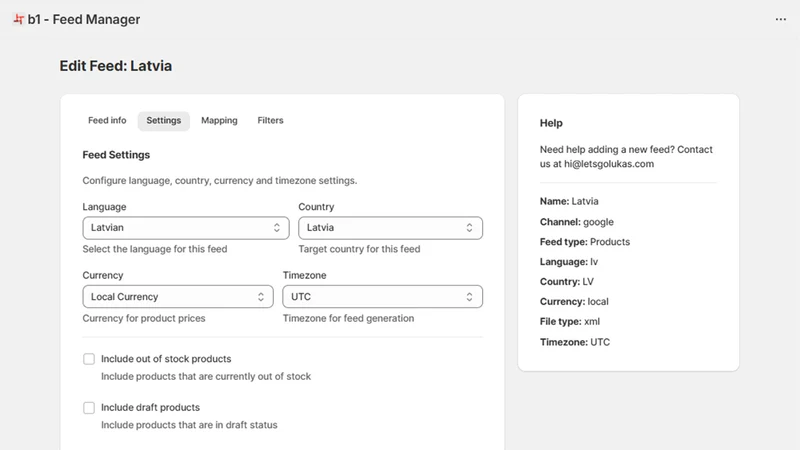The image size is (800, 450).
Task: Click the Currency: local summary row
Action: click(574, 302)
